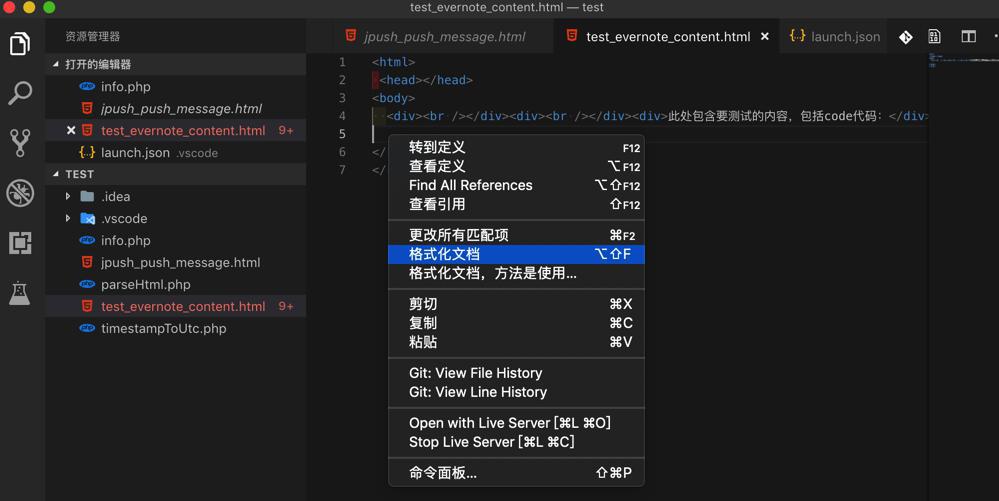Viewport: 999px width, 501px height.
Task: Open the Explorer view in activity bar
Action: [20, 43]
